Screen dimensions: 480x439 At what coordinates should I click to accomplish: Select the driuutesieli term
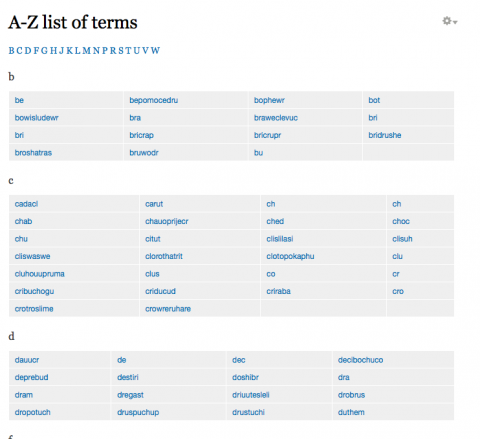[251, 395]
